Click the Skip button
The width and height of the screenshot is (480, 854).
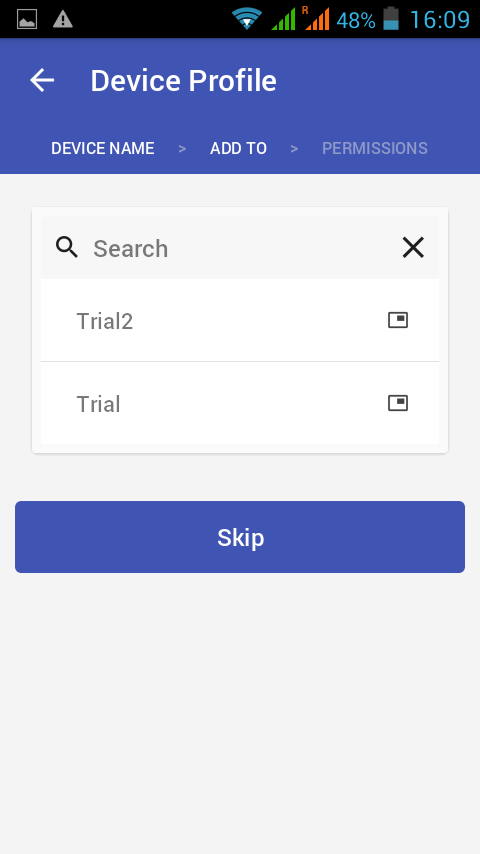pos(240,537)
